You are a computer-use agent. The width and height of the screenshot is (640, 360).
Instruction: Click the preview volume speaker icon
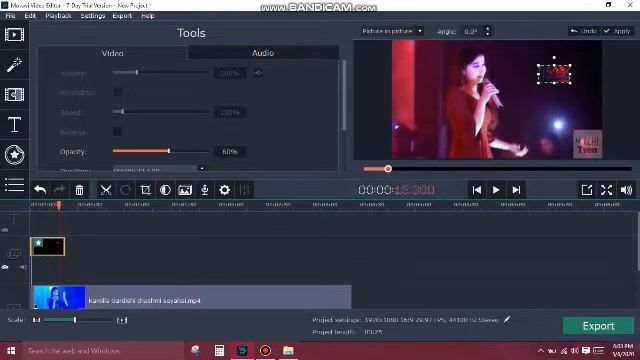(x=626, y=190)
